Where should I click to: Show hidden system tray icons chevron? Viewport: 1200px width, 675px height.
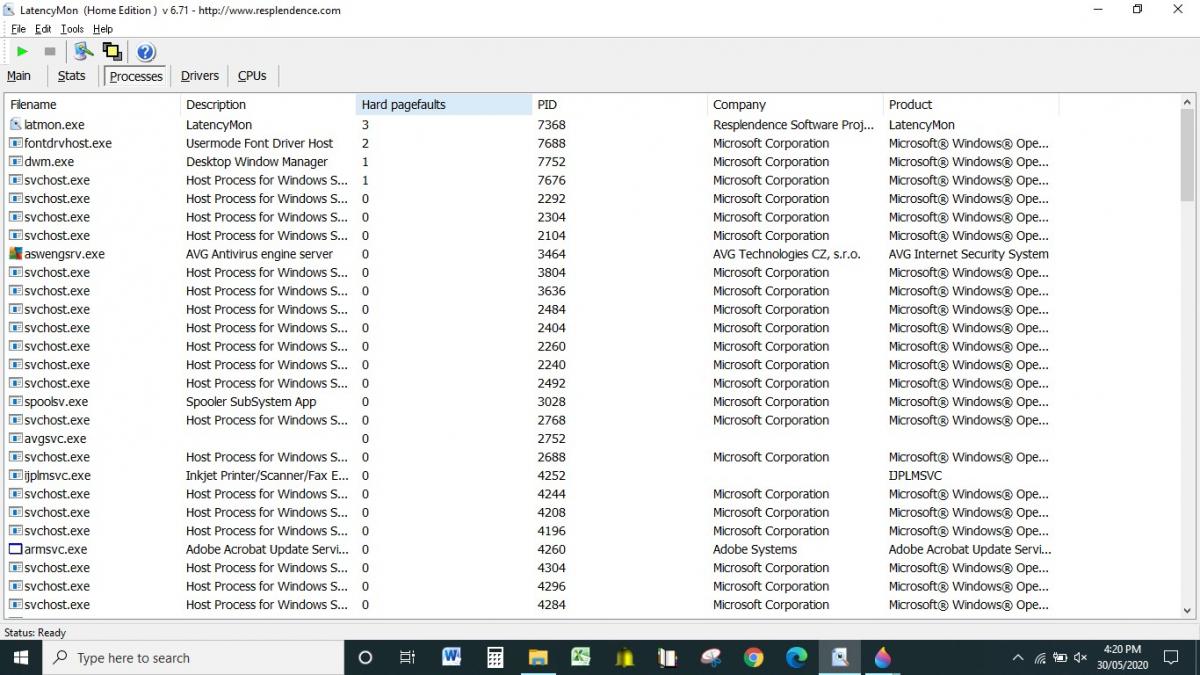1018,657
